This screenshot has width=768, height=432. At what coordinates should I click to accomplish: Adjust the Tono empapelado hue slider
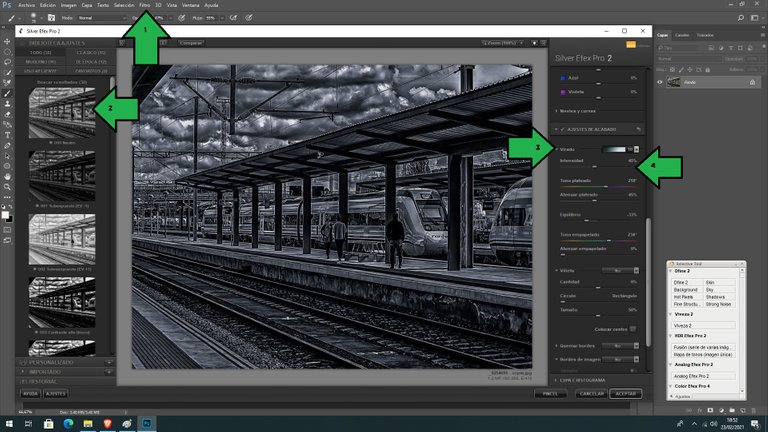pyautogui.click(x=598, y=240)
